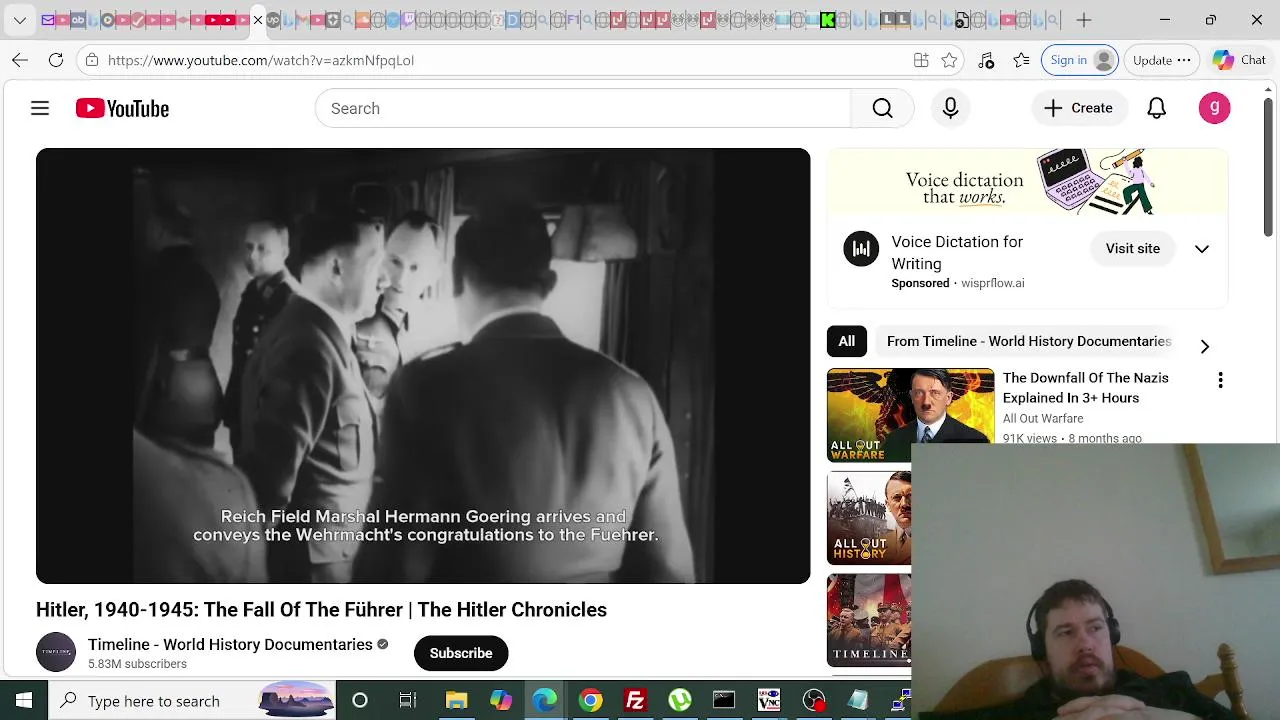Open the tab actions menu chevron
Screen dimensions: 1280x720
coord(20,20)
